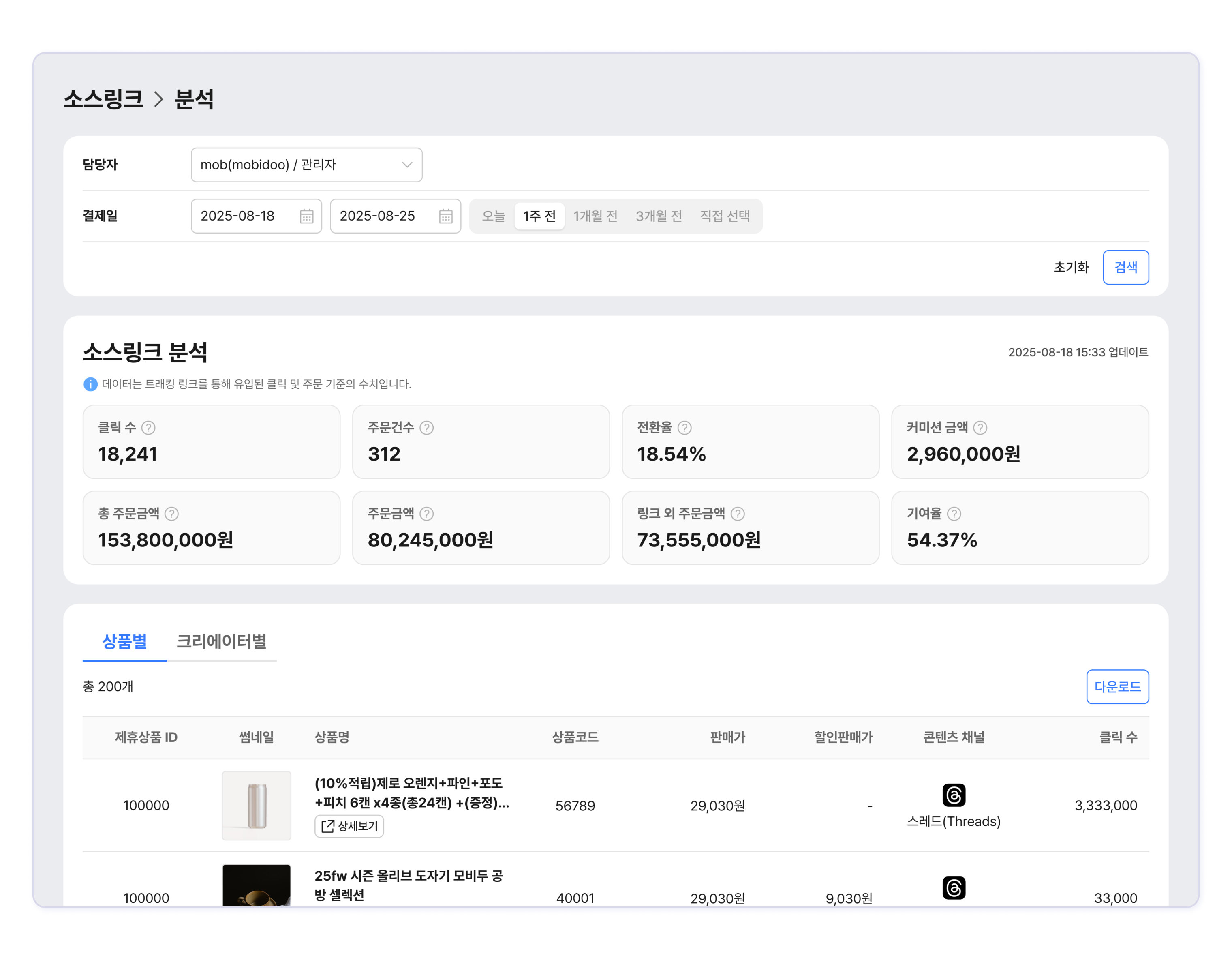
Task: Choose the 직접 선택 date option
Action: click(x=724, y=216)
